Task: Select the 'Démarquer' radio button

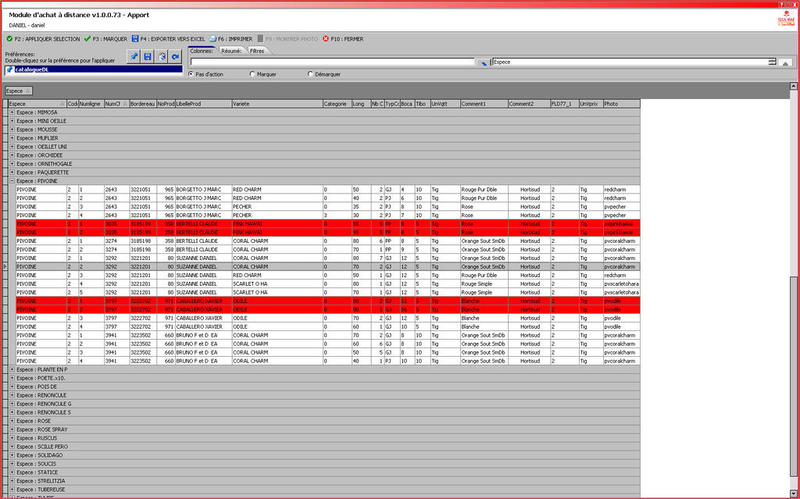Action: coord(310,74)
